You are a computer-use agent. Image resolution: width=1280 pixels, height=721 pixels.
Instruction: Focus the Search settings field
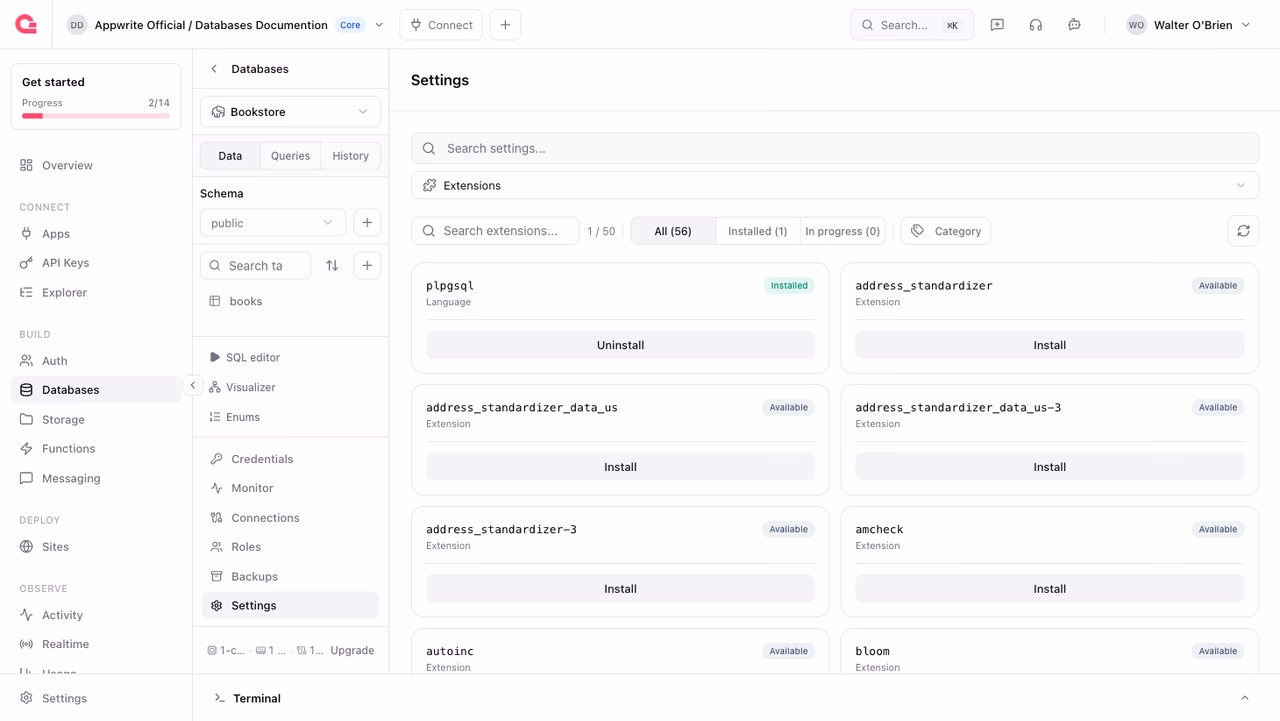tap(835, 148)
